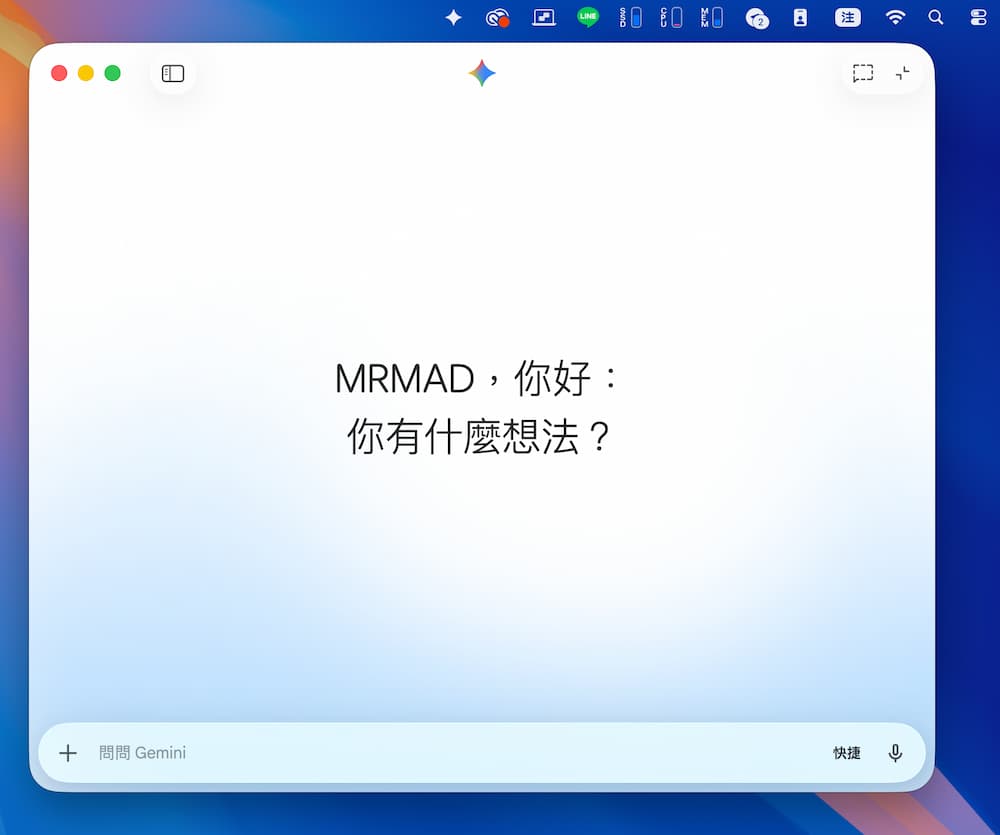Open LINE from the menu bar

click(x=587, y=17)
